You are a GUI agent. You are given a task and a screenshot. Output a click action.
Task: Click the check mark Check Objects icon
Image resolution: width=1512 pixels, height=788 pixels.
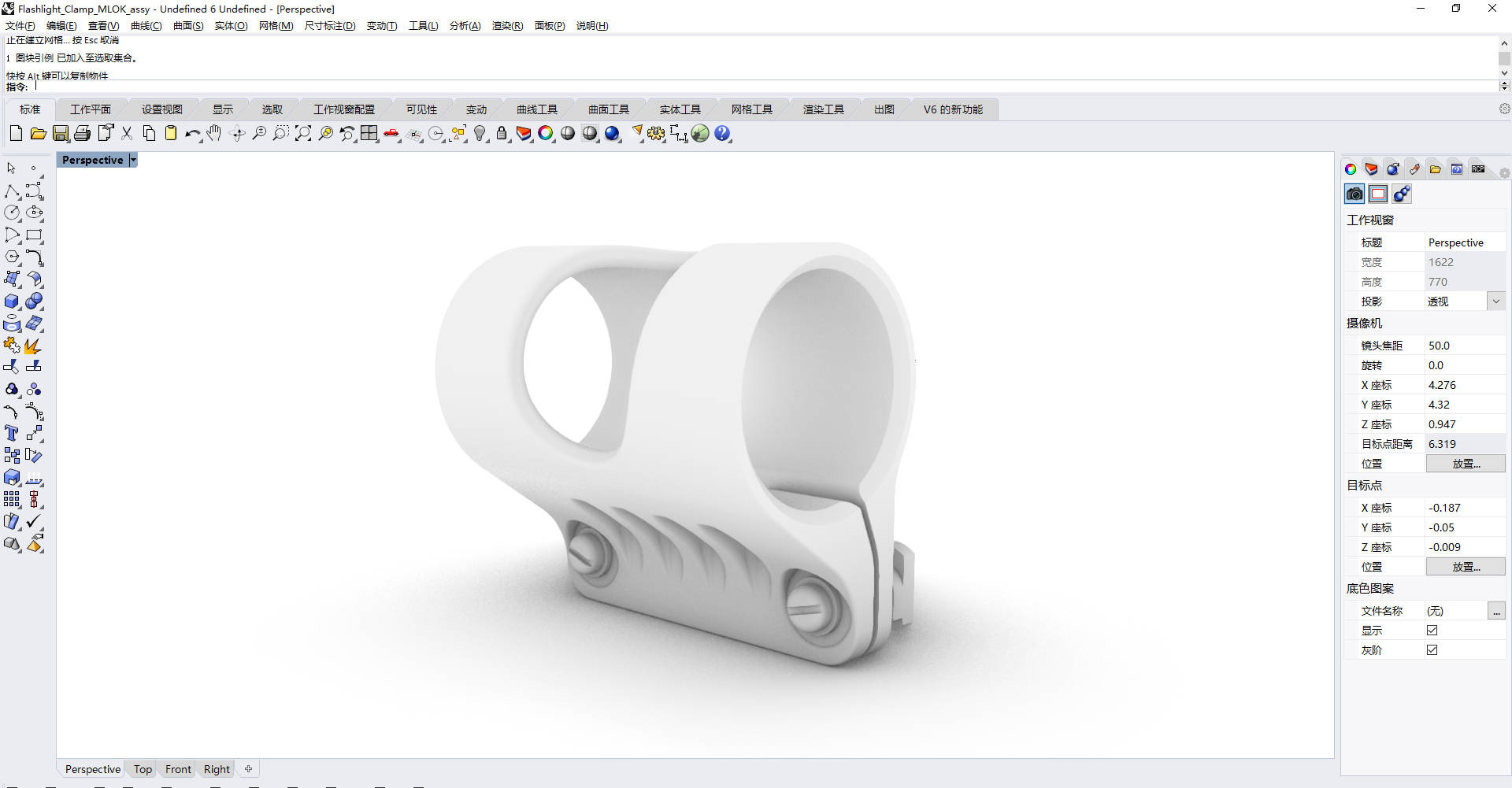pyautogui.click(x=34, y=521)
